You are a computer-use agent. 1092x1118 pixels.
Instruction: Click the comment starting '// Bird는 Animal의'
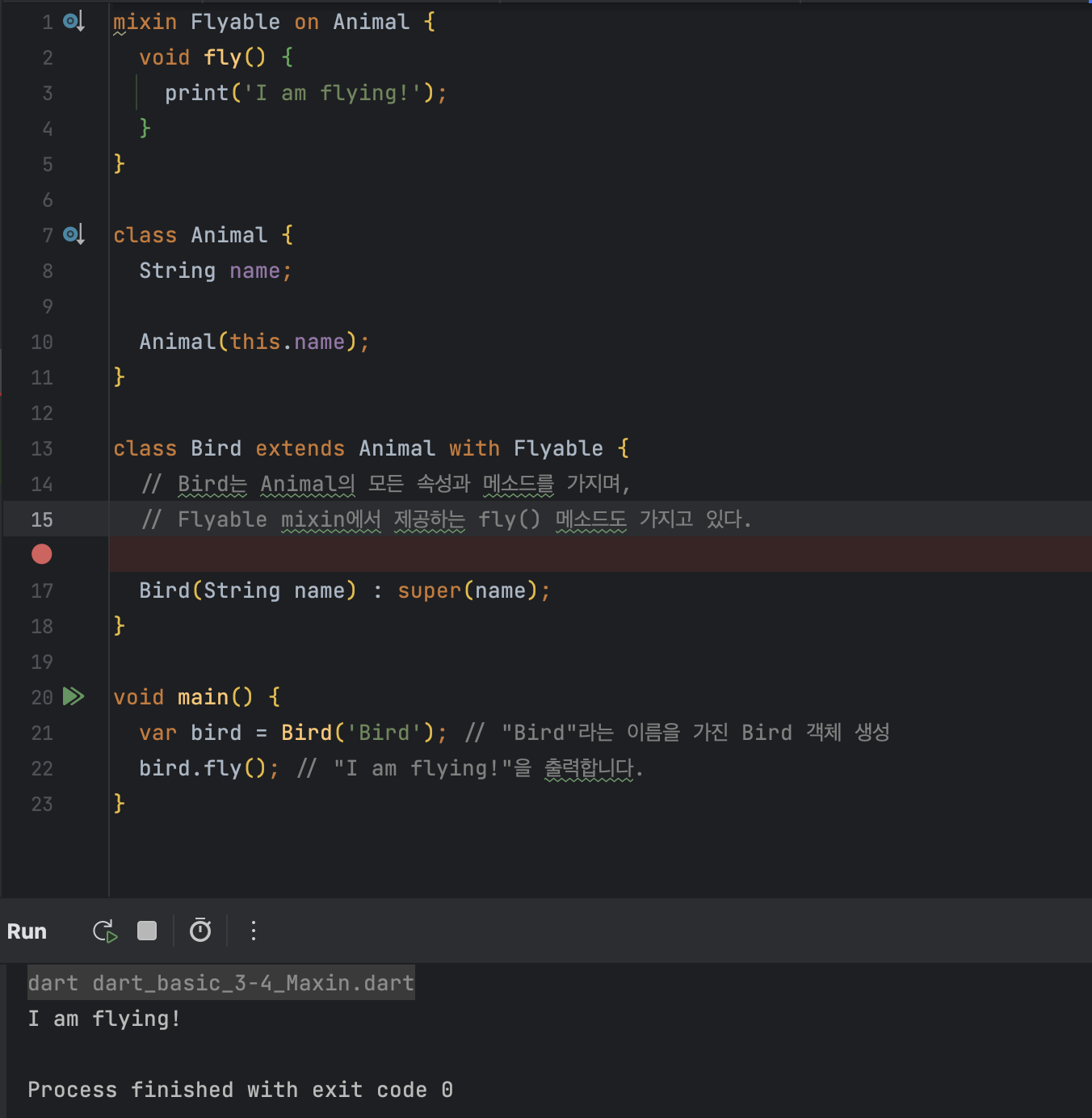pyautogui.click(x=385, y=484)
